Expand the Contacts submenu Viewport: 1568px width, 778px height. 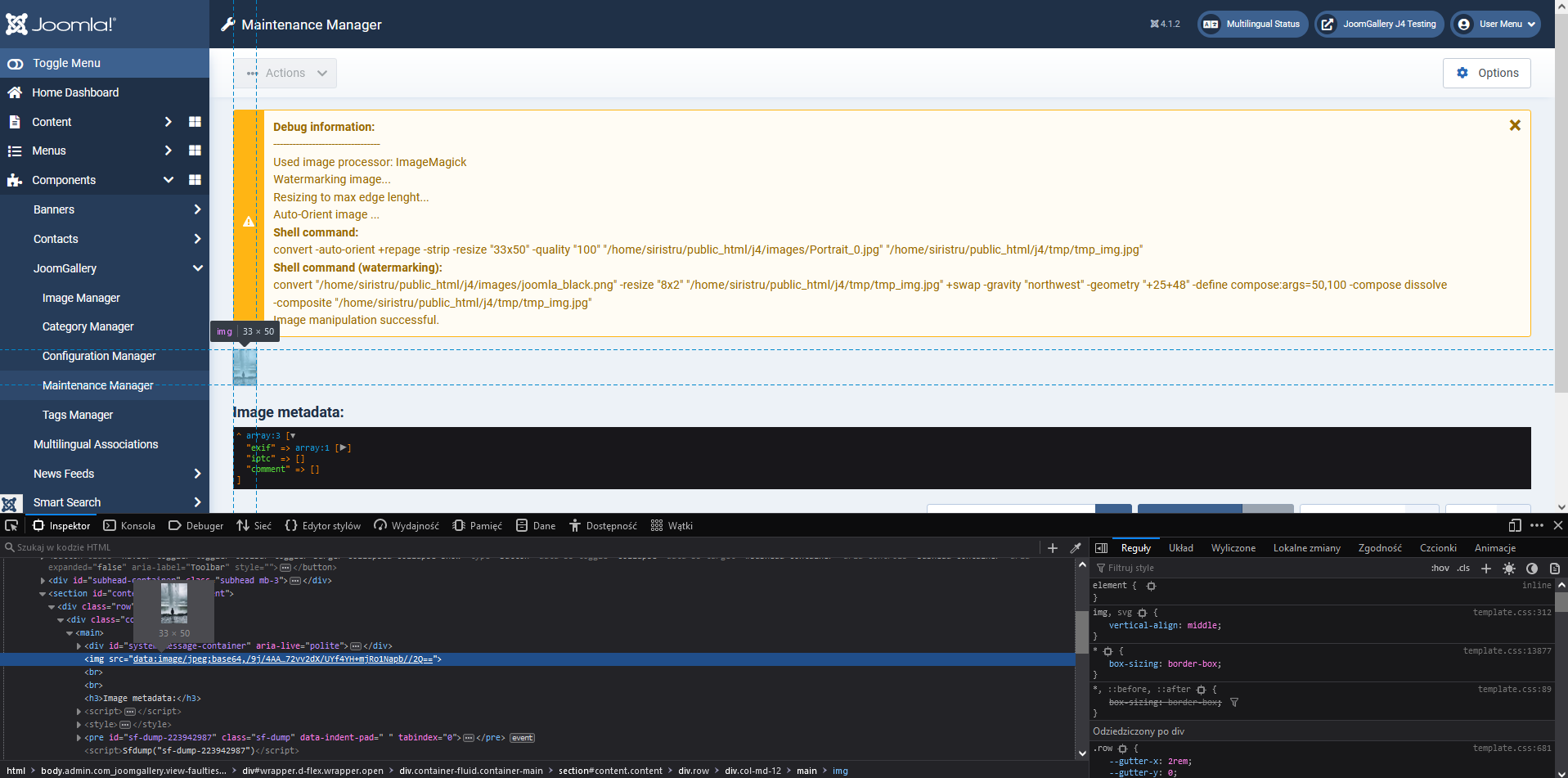pyautogui.click(x=197, y=239)
